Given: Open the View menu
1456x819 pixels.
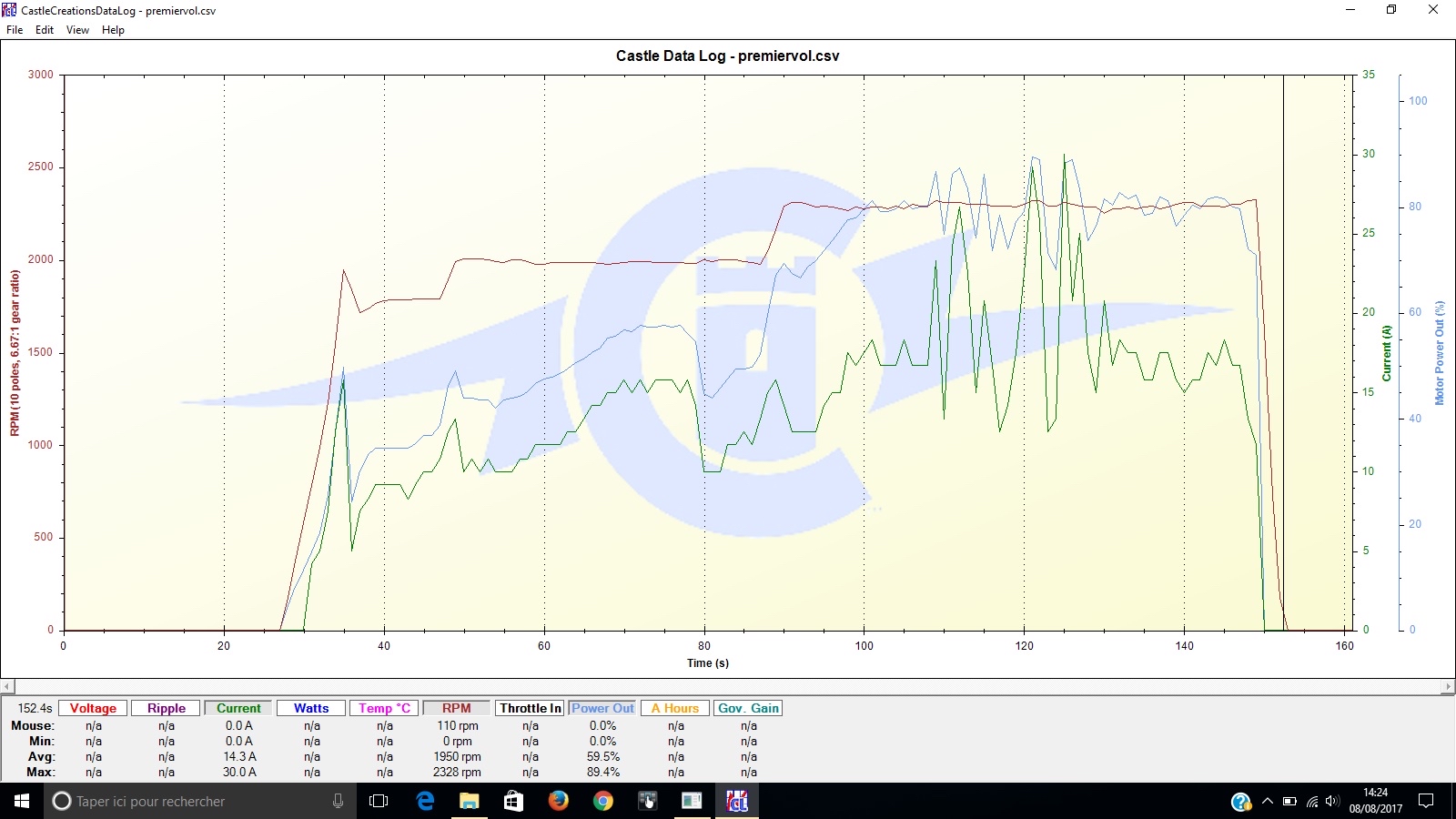Looking at the screenshot, I should (x=77, y=30).
